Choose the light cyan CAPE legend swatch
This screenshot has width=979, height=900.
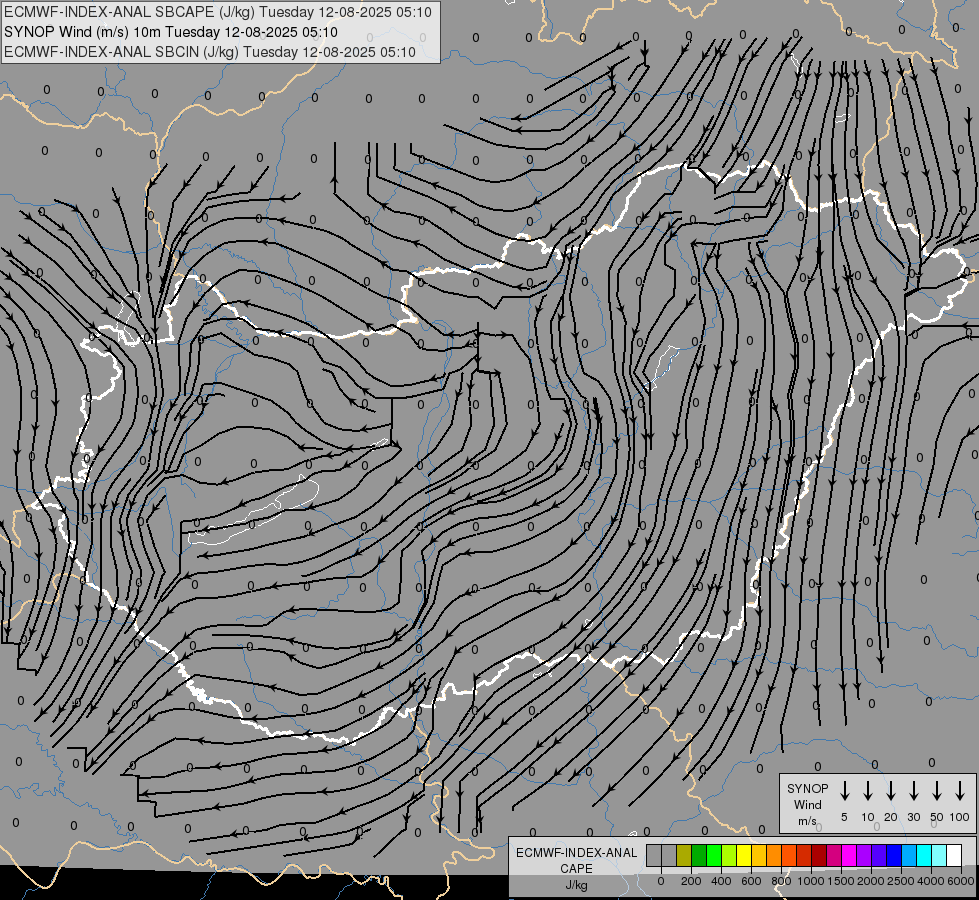pyautogui.click(x=938, y=855)
